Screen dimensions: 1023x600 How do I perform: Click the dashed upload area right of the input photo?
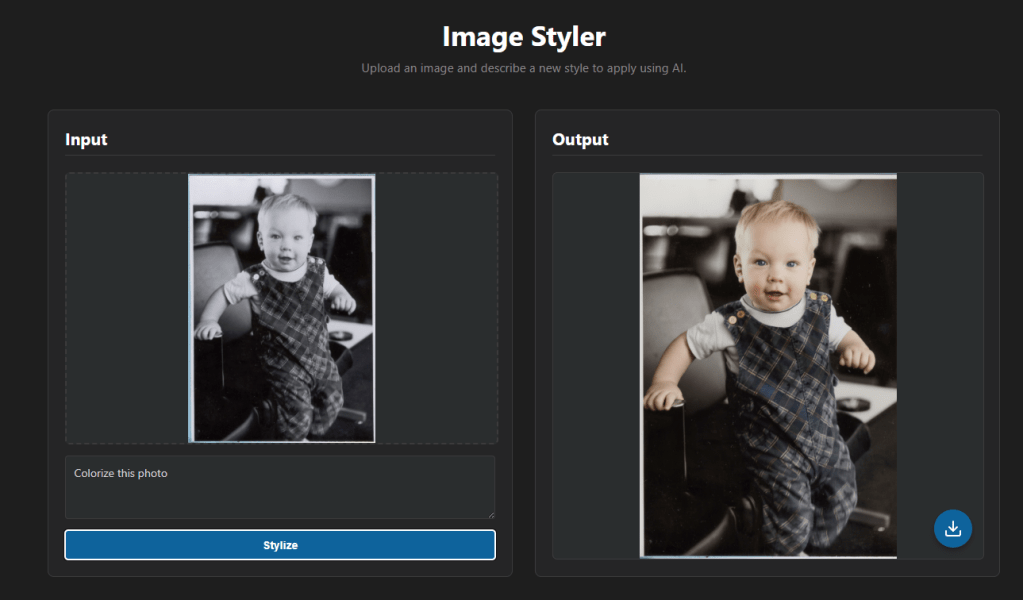pos(436,308)
